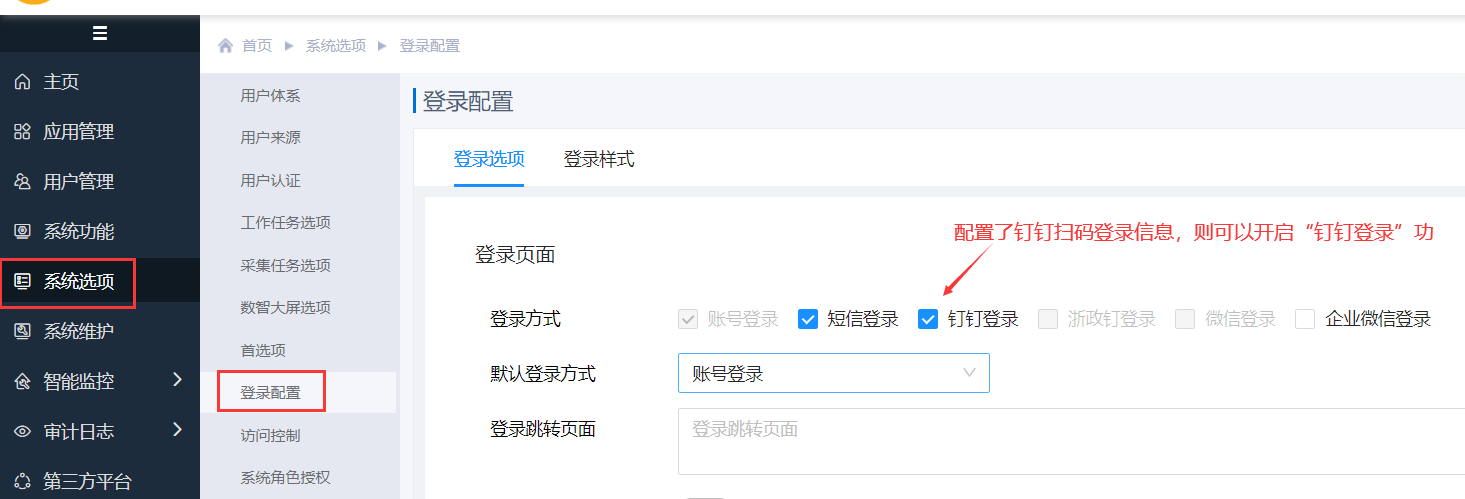The image size is (1465, 499).
Task: Click the 系统维护 icon in sidebar
Action: click(22, 331)
